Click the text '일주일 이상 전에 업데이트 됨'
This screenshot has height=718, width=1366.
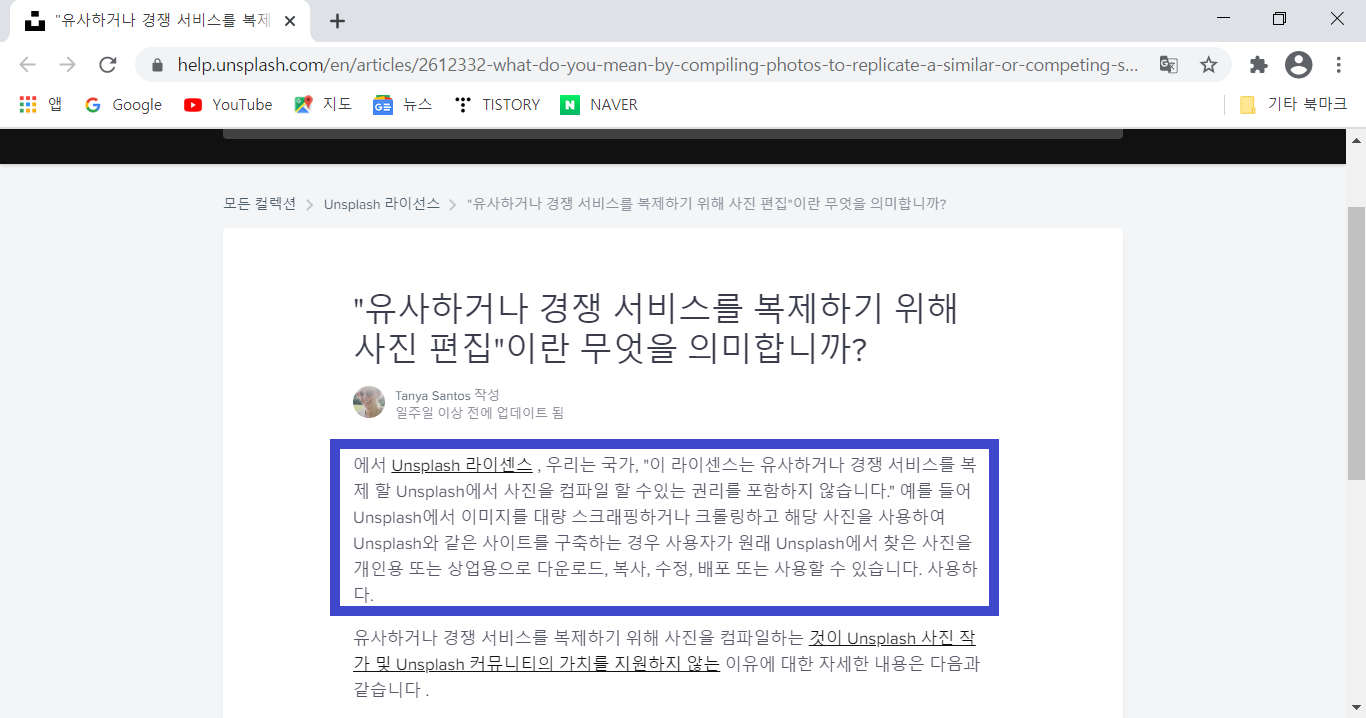point(480,412)
